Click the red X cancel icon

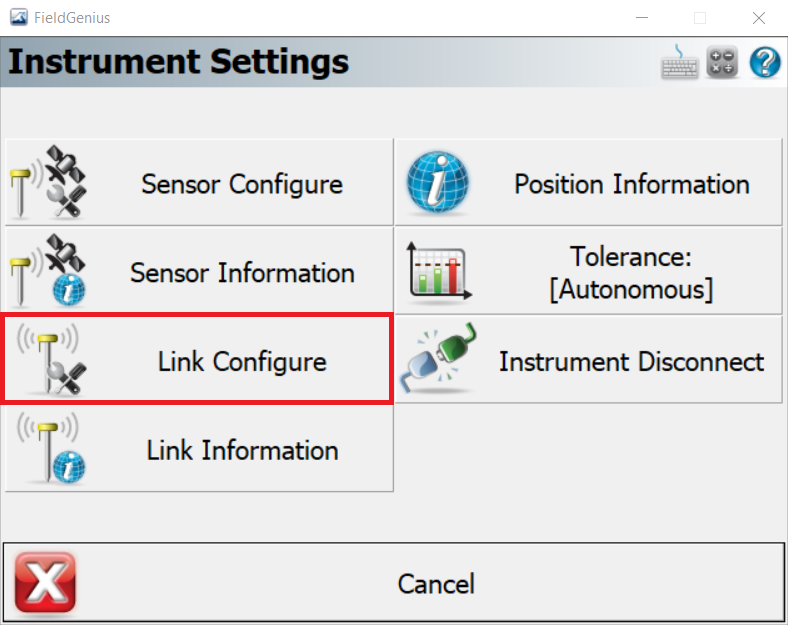coord(45,583)
